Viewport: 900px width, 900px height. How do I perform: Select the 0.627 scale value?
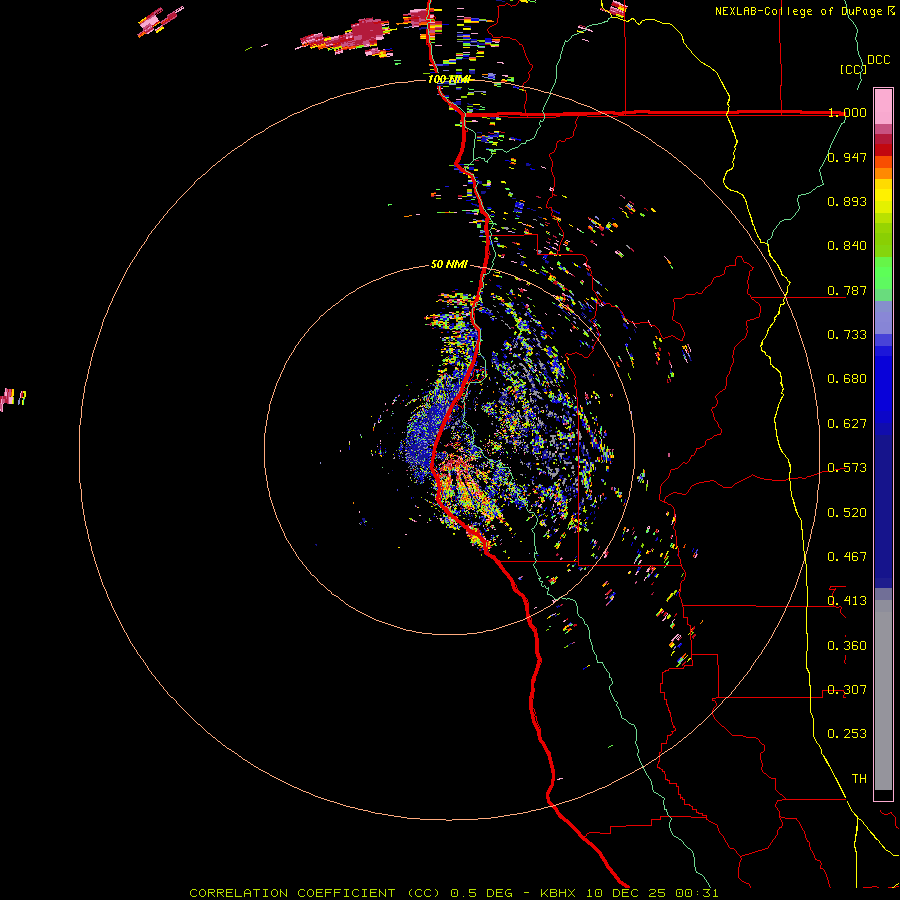coord(847,424)
